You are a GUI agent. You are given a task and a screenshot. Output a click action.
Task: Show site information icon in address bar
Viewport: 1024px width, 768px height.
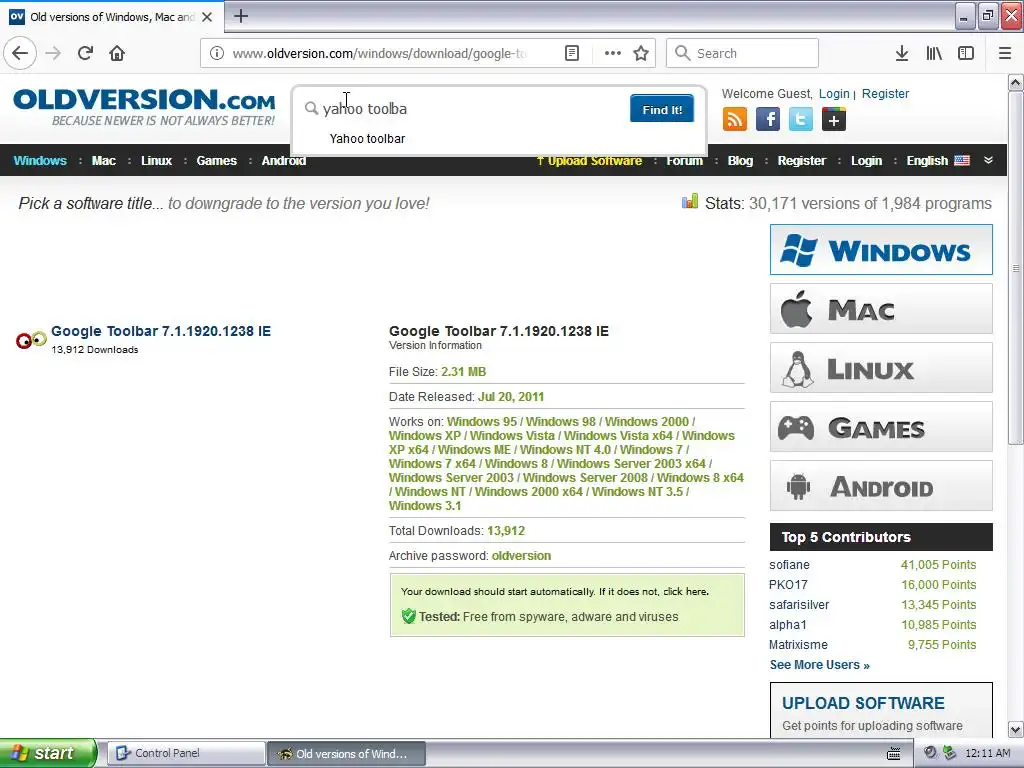pyautogui.click(x=217, y=53)
